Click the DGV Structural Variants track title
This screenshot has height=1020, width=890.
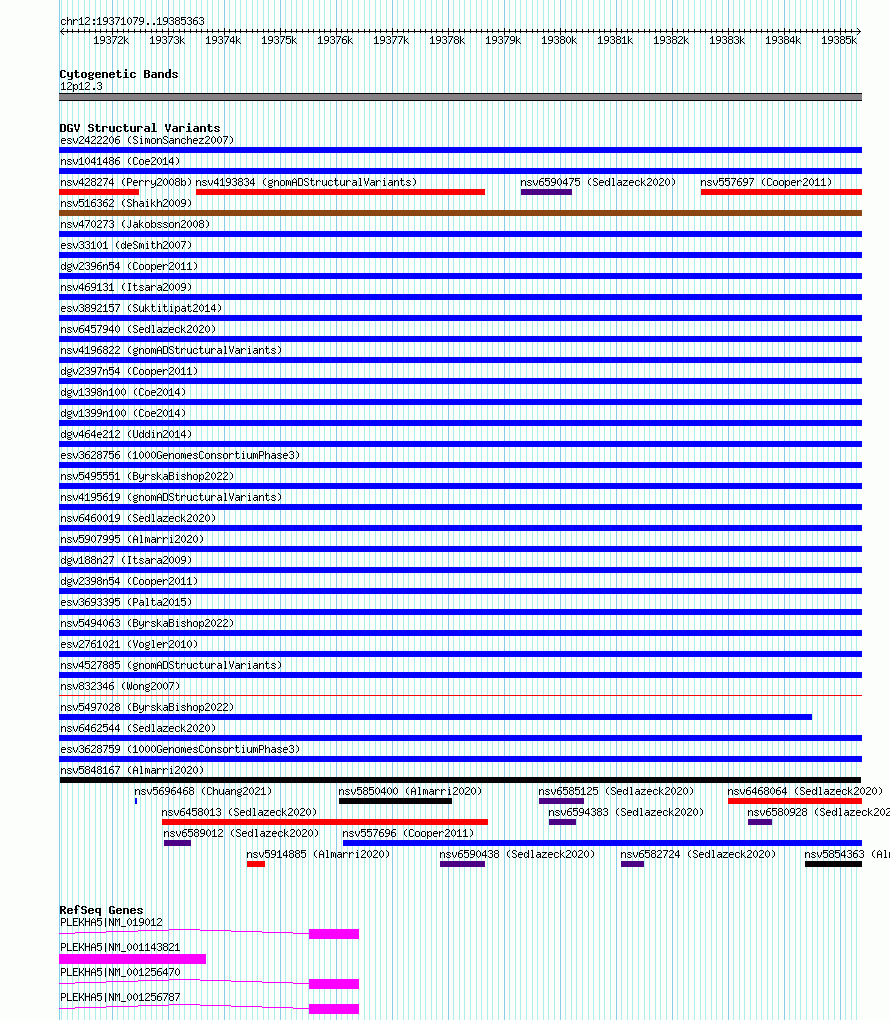[x=140, y=128]
